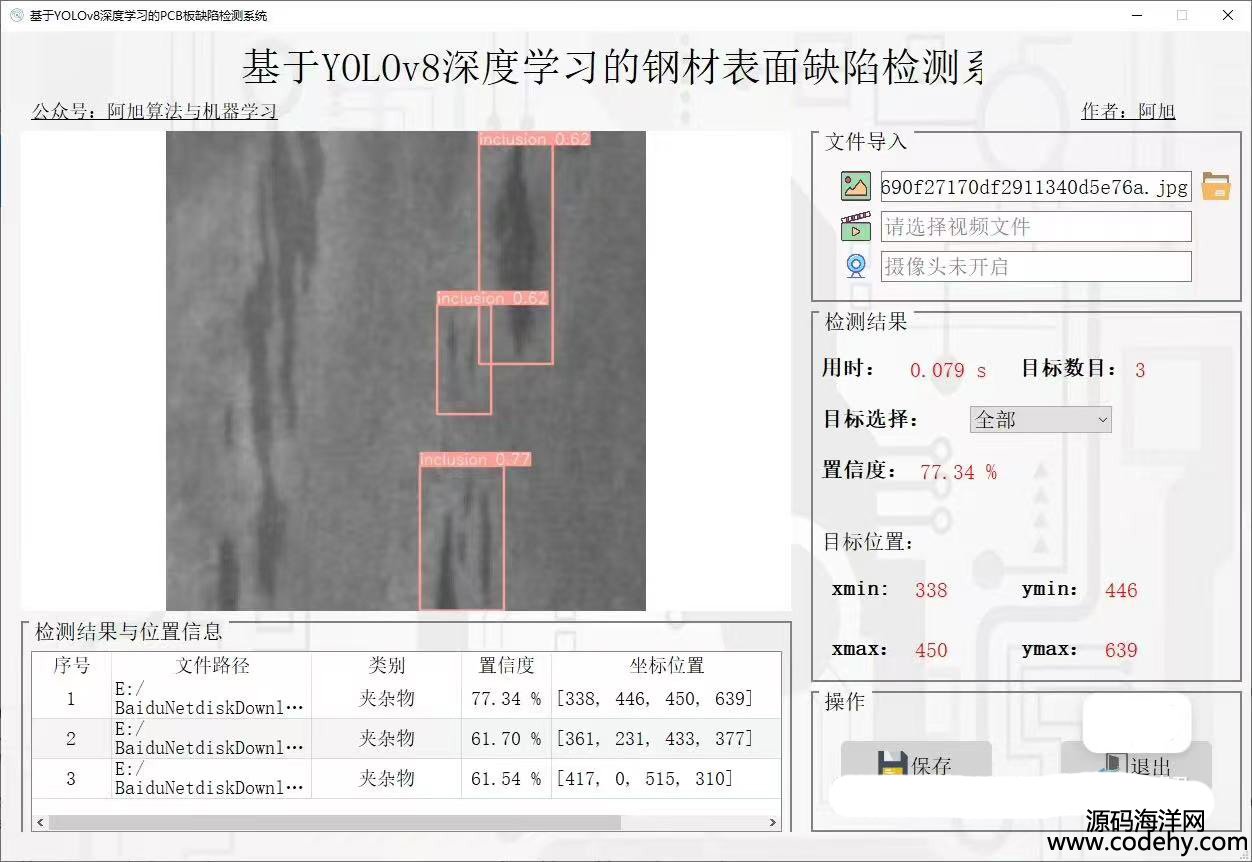The image size is (1252, 862).
Task: Click the ymin value 446
Action: point(1121,590)
